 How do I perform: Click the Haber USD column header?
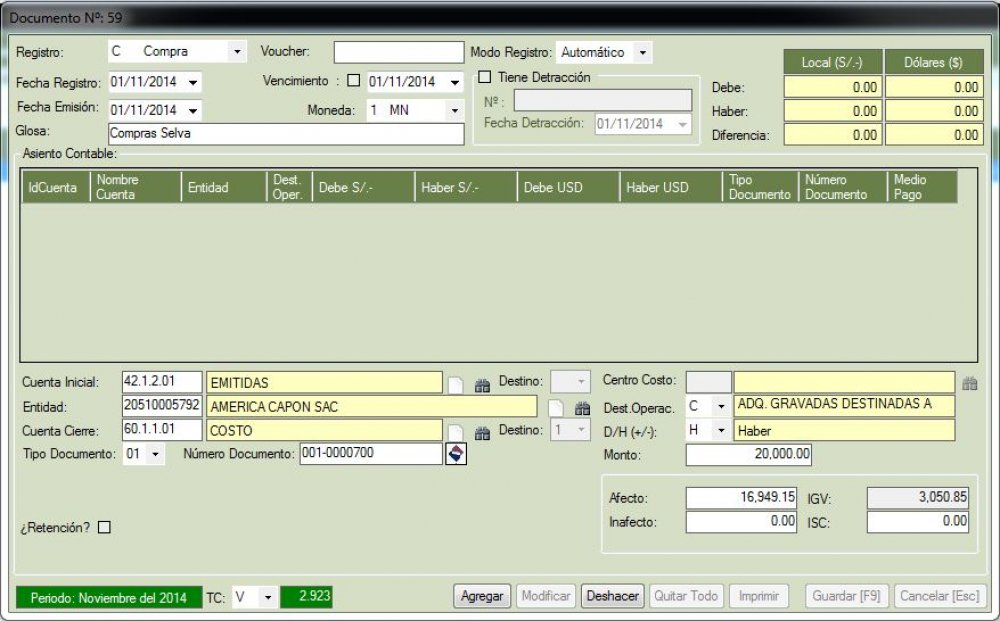tap(671, 187)
